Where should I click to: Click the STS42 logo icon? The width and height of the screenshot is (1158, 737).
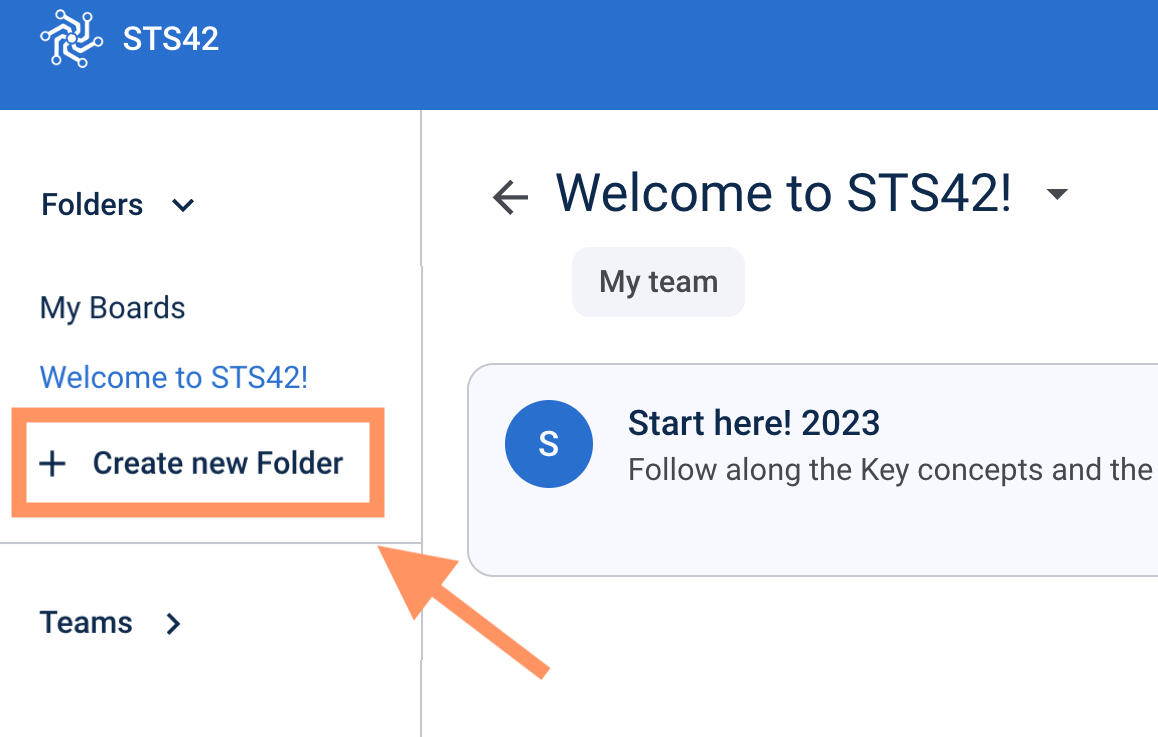71,39
